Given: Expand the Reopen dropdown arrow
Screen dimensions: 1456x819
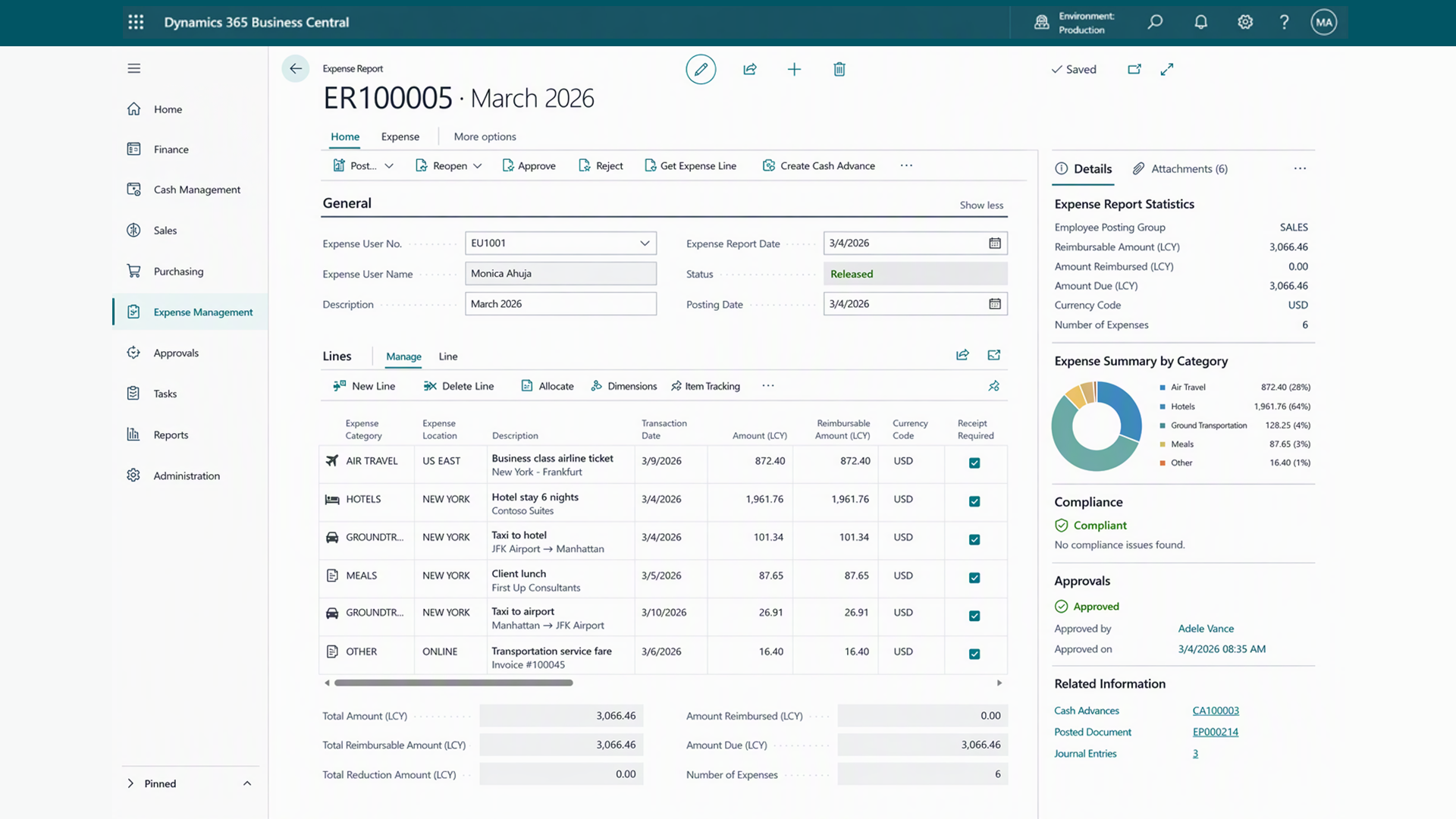Looking at the screenshot, I should 478,166.
